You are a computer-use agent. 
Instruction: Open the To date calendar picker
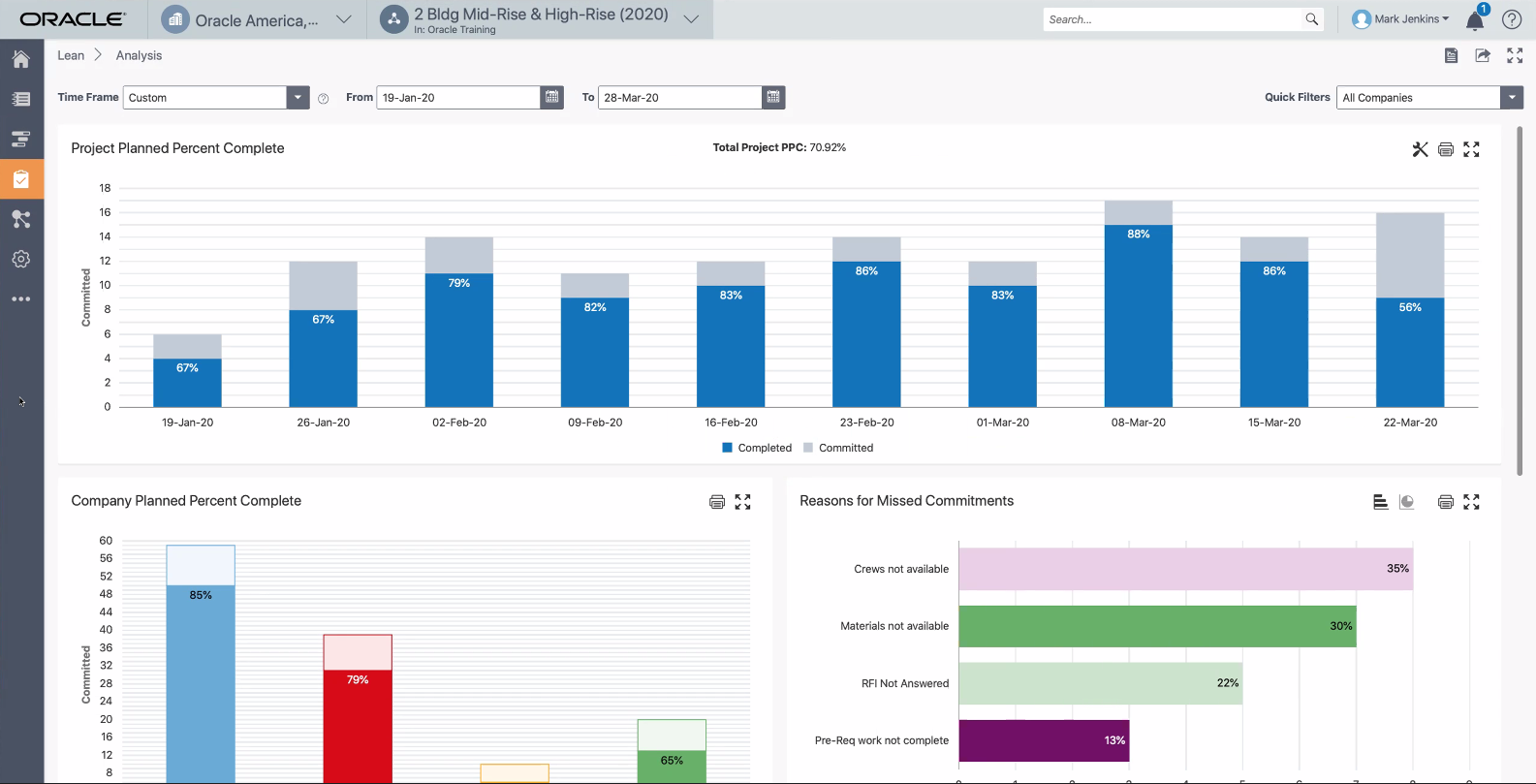coord(772,97)
